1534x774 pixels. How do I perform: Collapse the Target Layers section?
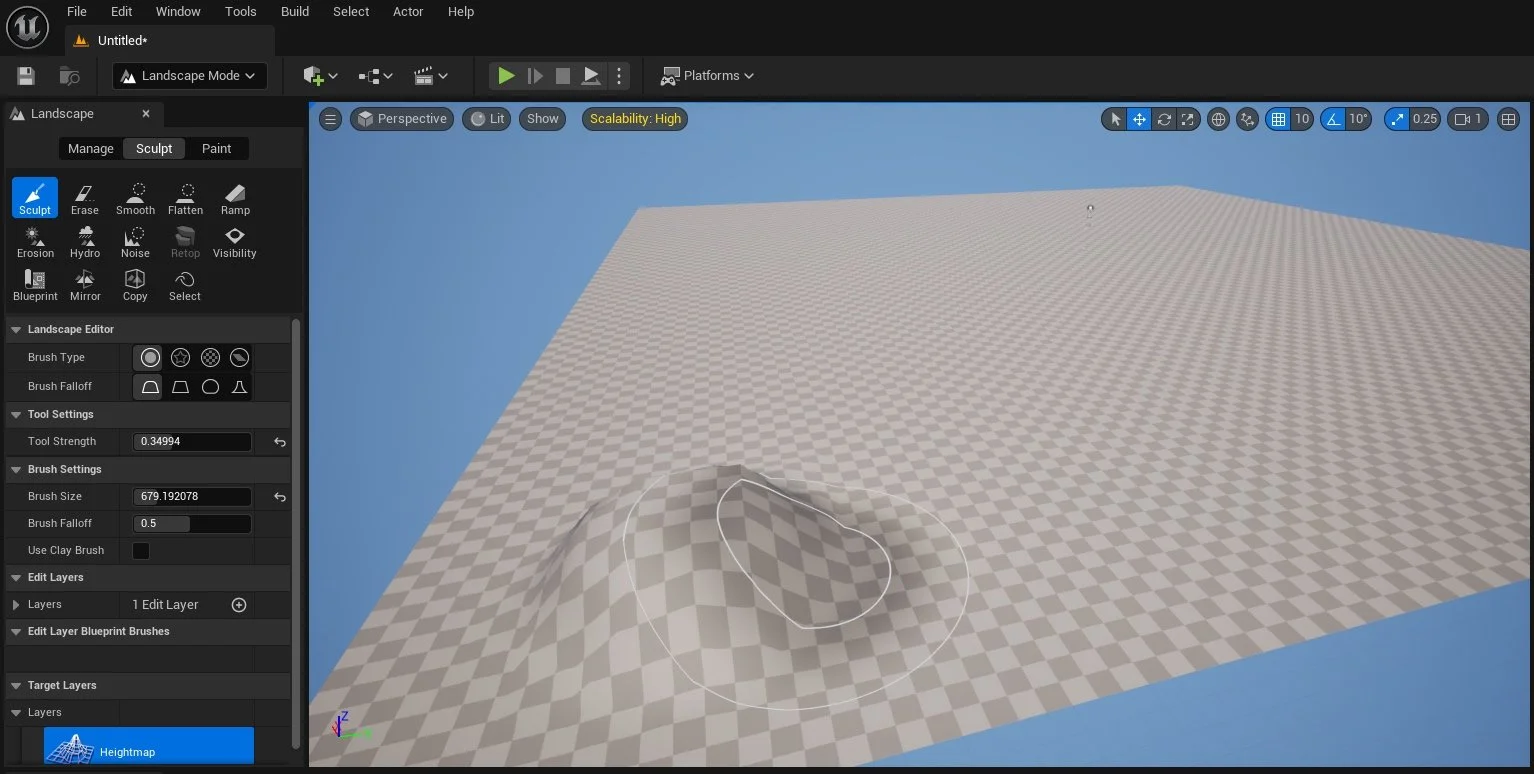[16, 686]
